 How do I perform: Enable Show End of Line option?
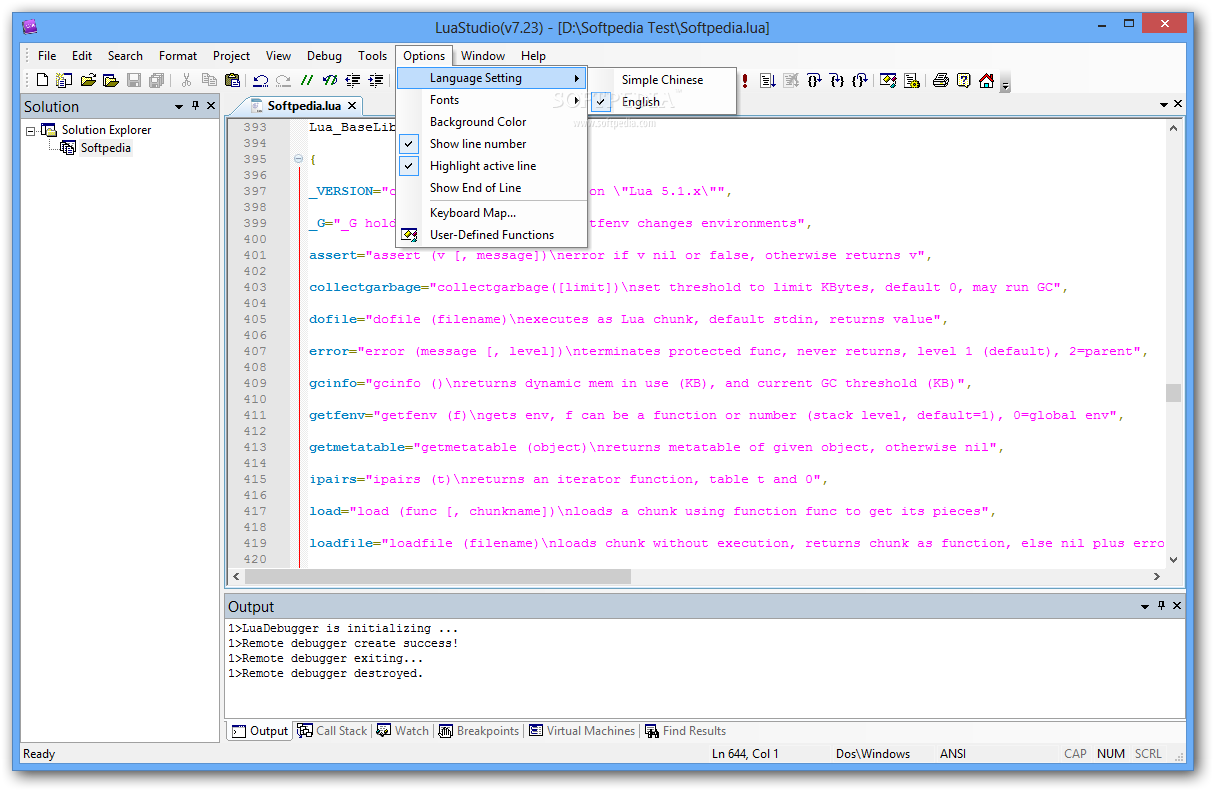pos(491,188)
